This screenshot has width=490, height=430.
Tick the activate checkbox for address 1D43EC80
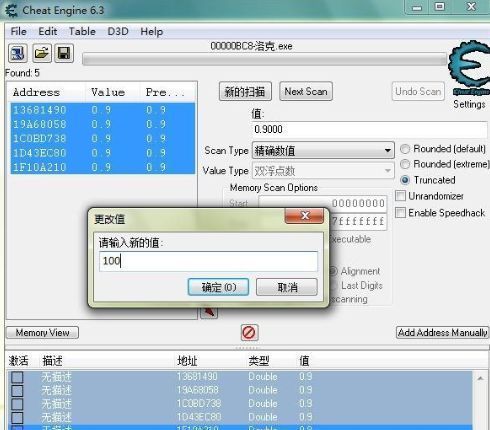click(x=17, y=417)
